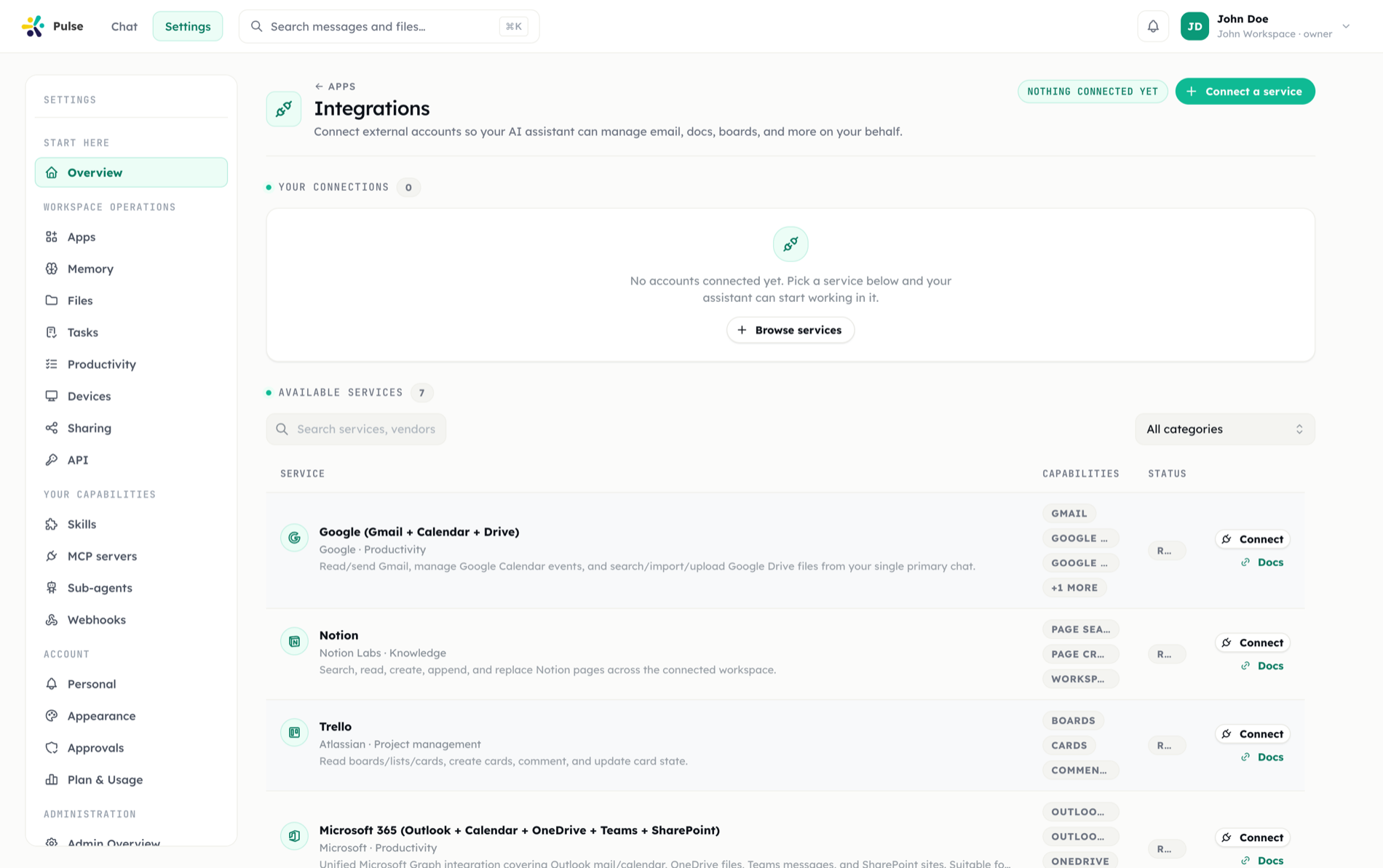Expand the John Doe account menu chevron

tap(1346, 26)
